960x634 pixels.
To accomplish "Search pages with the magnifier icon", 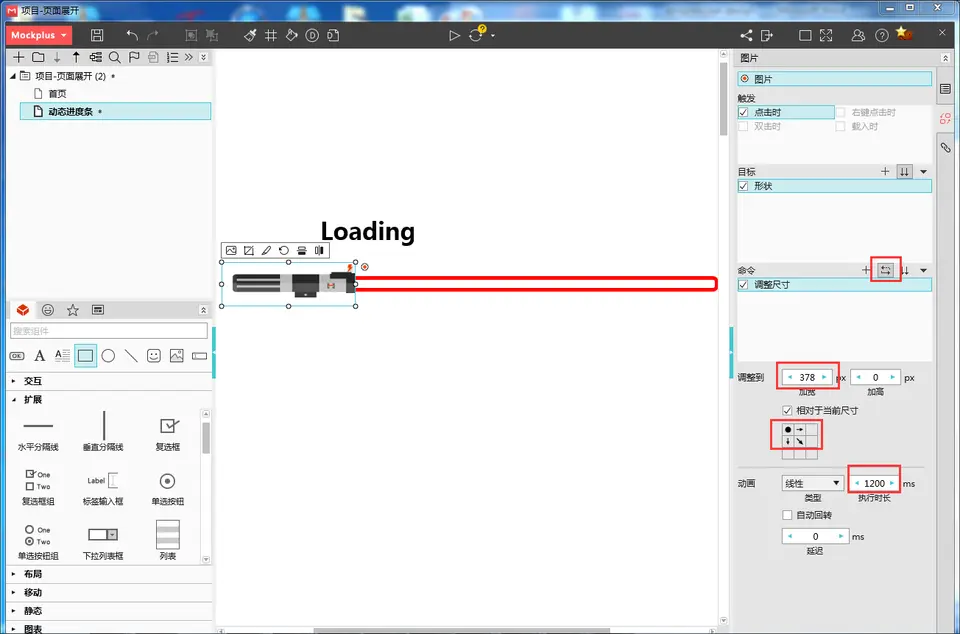I will [x=114, y=57].
